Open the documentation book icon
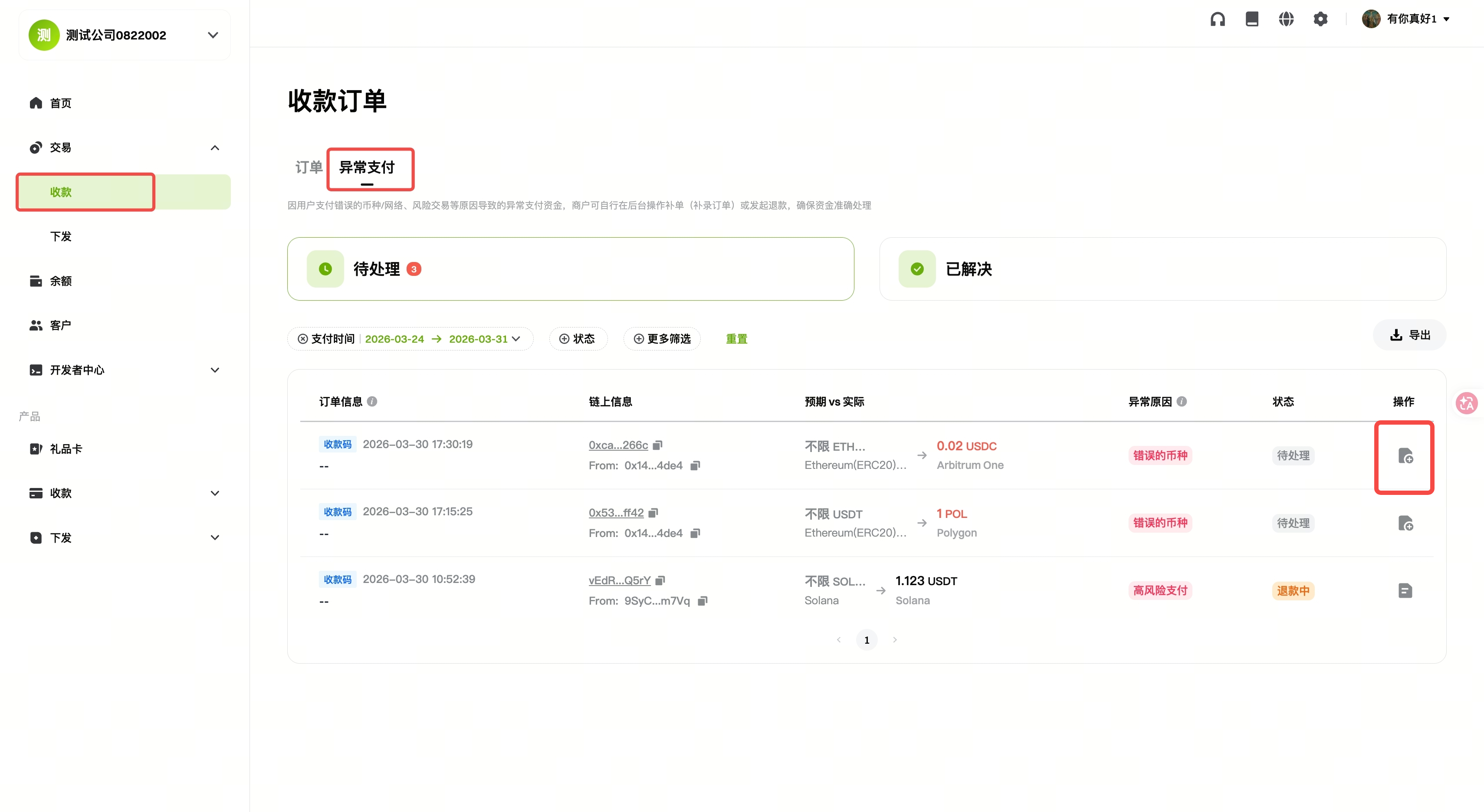Viewport: 1484px width, 812px height. (1252, 19)
